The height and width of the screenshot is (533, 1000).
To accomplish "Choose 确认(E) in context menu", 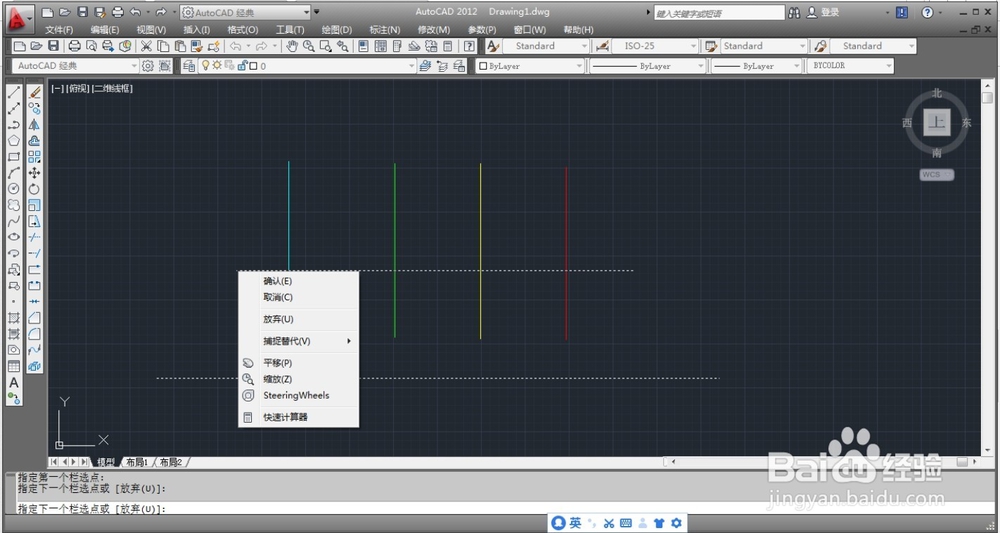I will pos(298,281).
